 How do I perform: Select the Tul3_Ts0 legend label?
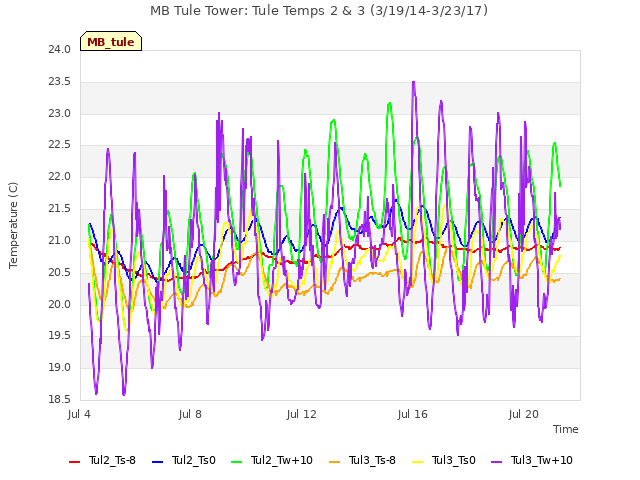454,460
